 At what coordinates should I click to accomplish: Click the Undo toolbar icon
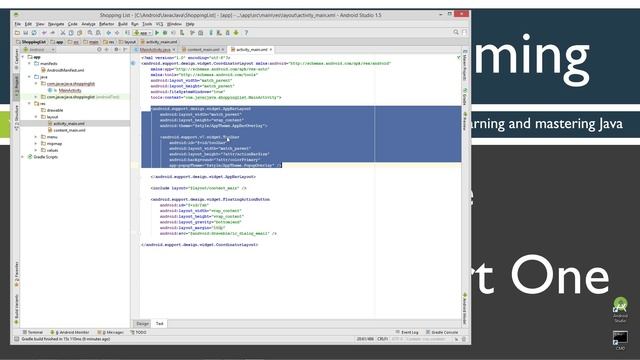pos(44,33)
